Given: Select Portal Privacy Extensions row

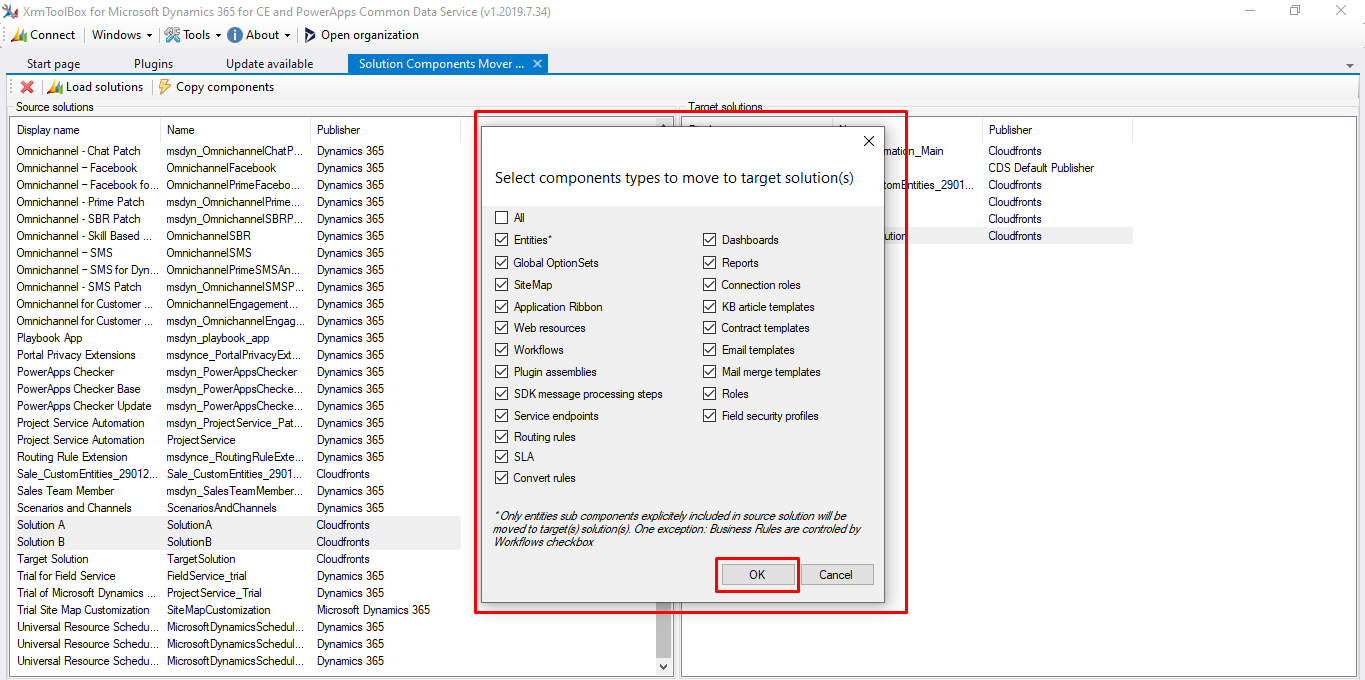Looking at the screenshot, I should [x=236, y=355].
